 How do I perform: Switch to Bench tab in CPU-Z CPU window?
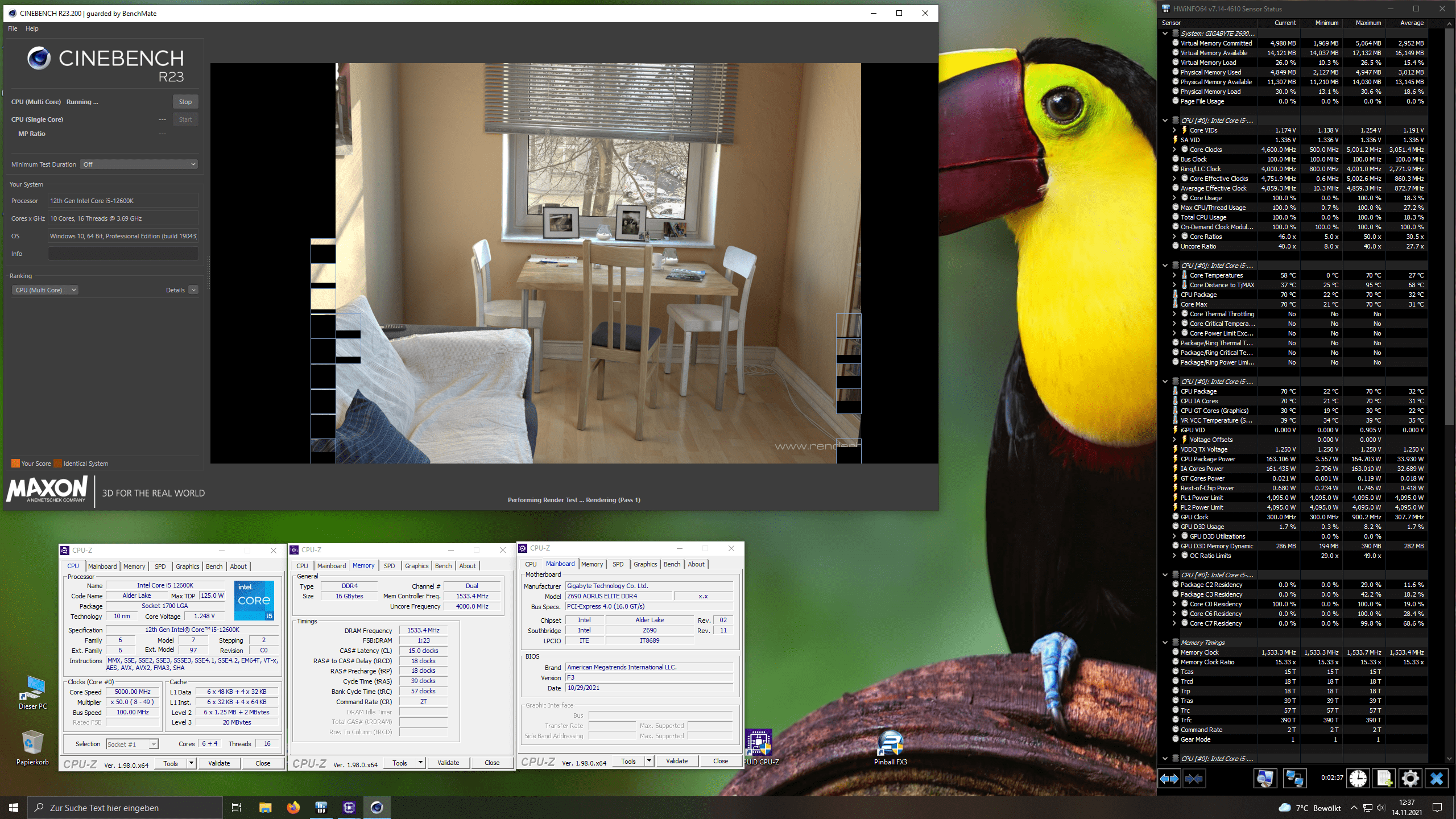pyautogui.click(x=214, y=566)
